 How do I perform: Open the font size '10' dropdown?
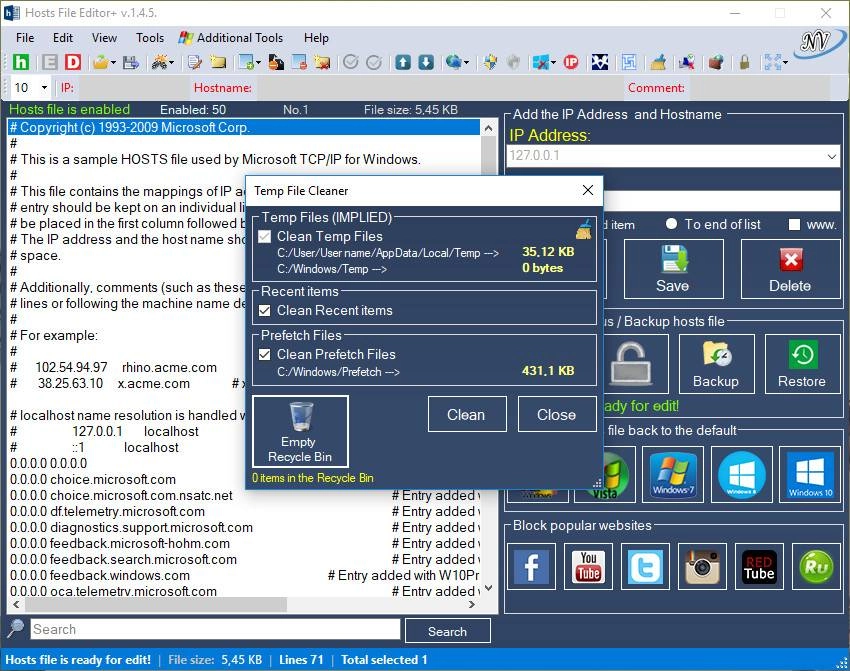(44, 87)
